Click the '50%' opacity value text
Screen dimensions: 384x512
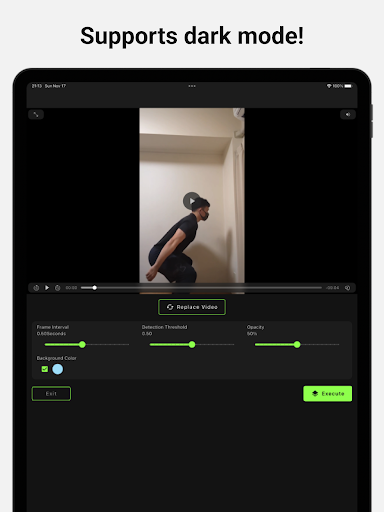coord(252,334)
